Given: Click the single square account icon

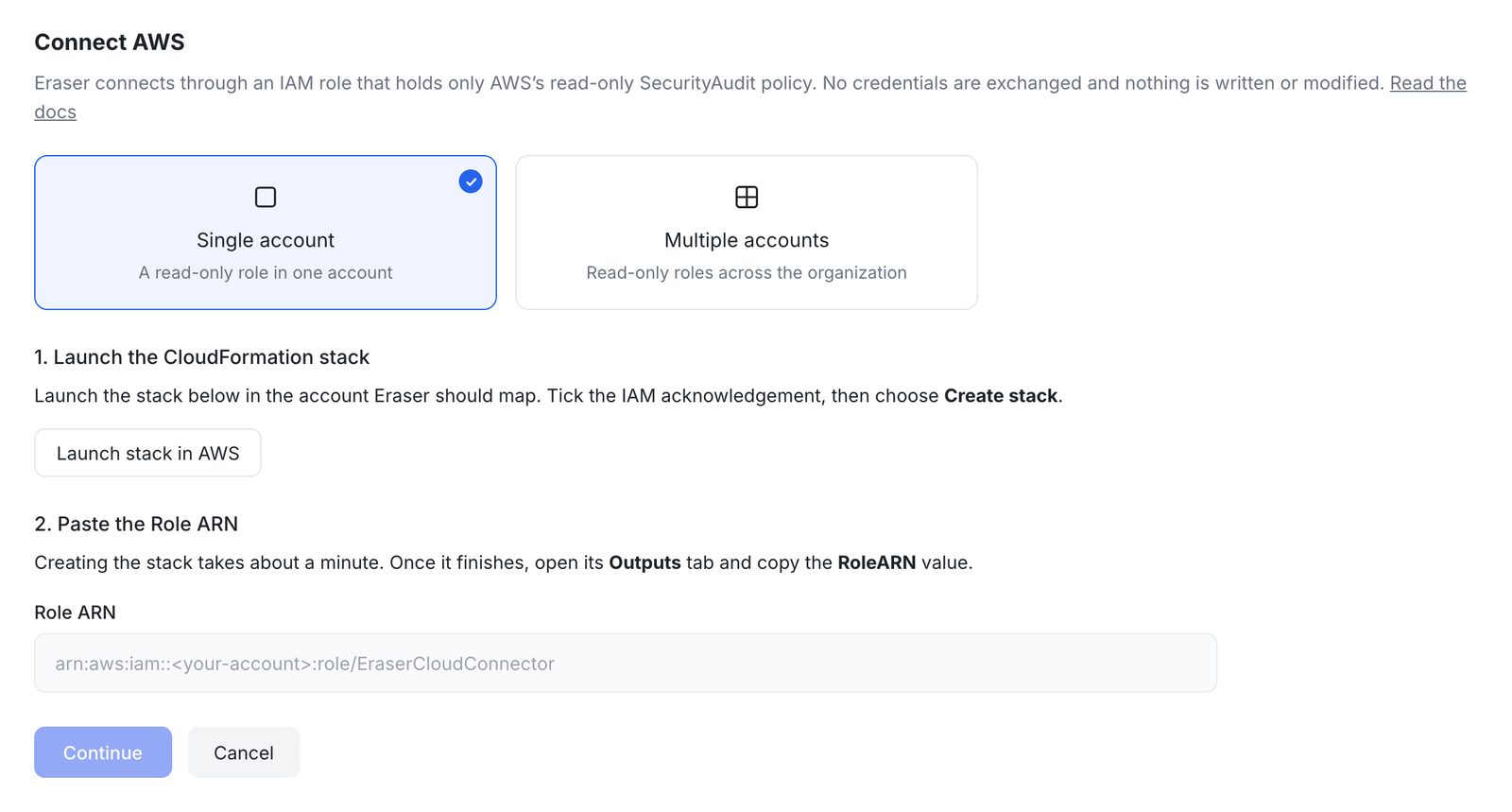Looking at the screenshot, I should [x=266, y=197].
